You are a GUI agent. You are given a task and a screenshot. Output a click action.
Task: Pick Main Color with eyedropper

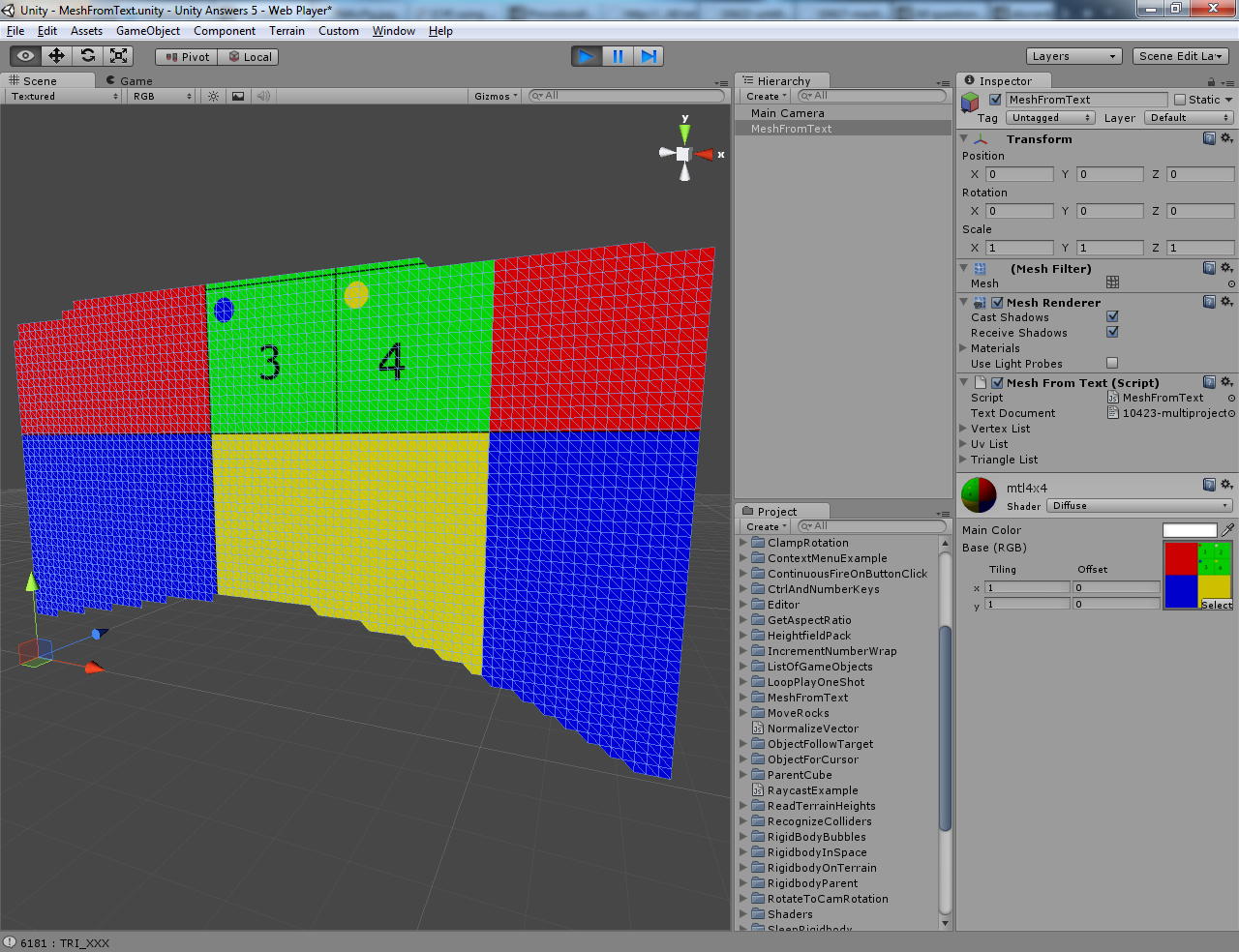1227,530
